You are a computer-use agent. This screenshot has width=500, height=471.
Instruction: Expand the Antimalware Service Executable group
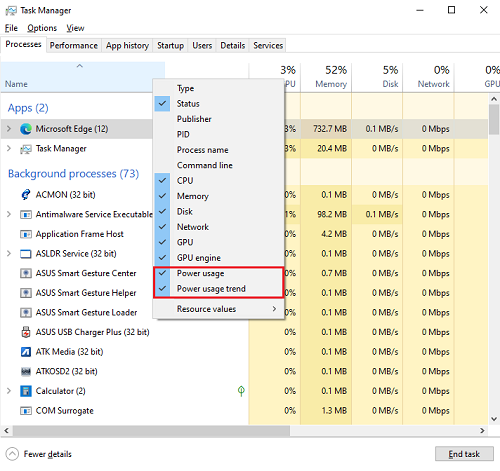9,214
